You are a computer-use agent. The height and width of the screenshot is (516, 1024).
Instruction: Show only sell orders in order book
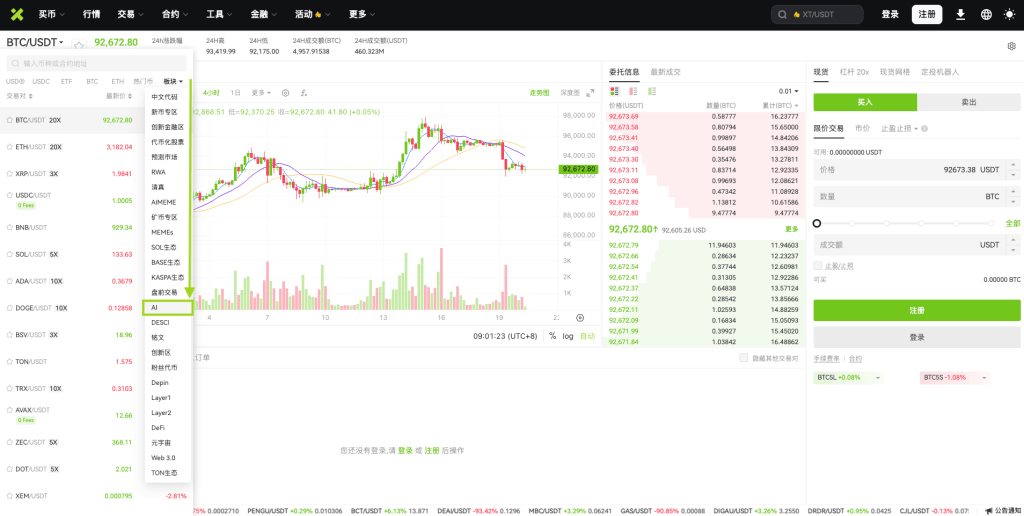[x=633, y=91]
